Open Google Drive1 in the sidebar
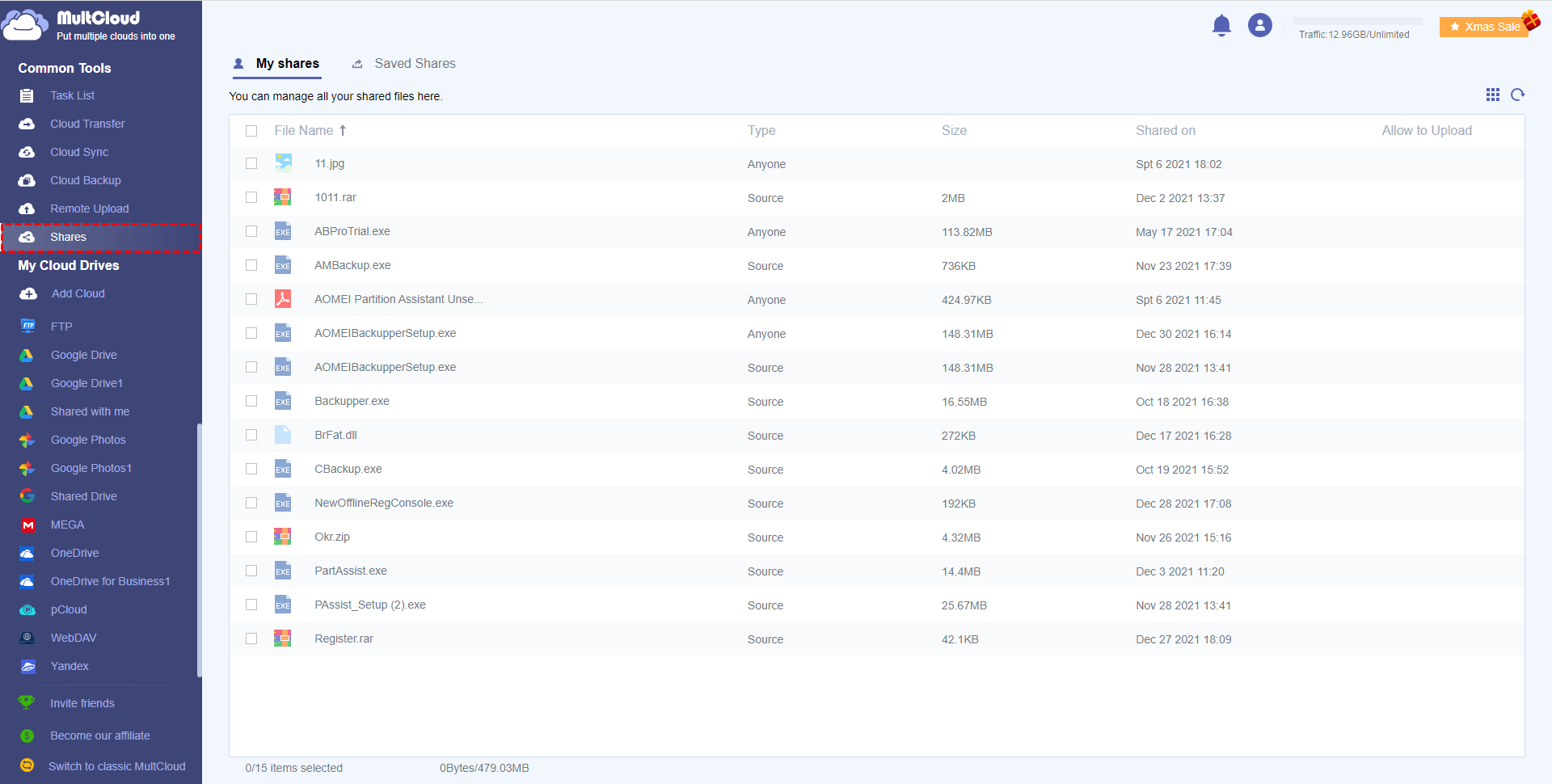1552x784 pixels. coord(87,383)
